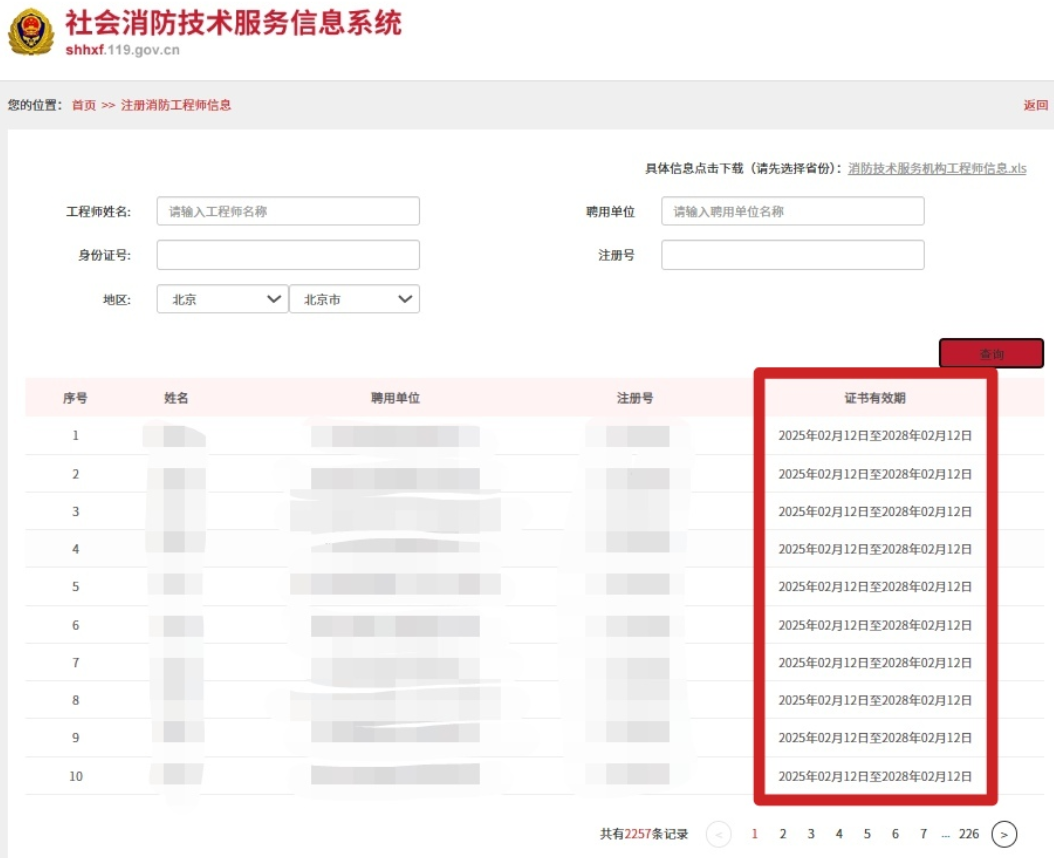Click the 身份证号 input field
The height and width of the screenshot is (858, 1054).
(288, 255)
